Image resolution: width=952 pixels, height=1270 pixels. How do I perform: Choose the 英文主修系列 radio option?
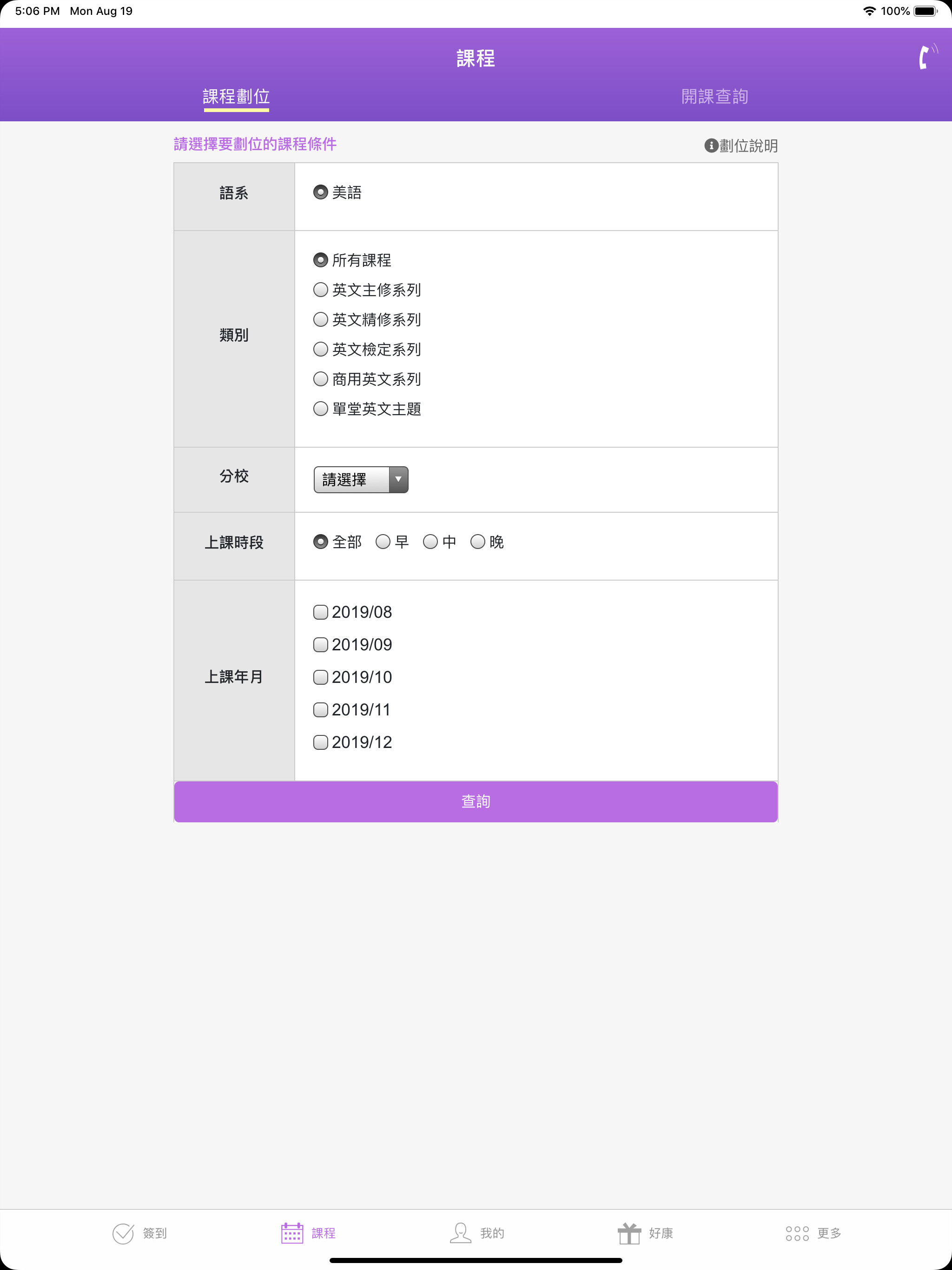coord(320,290)
